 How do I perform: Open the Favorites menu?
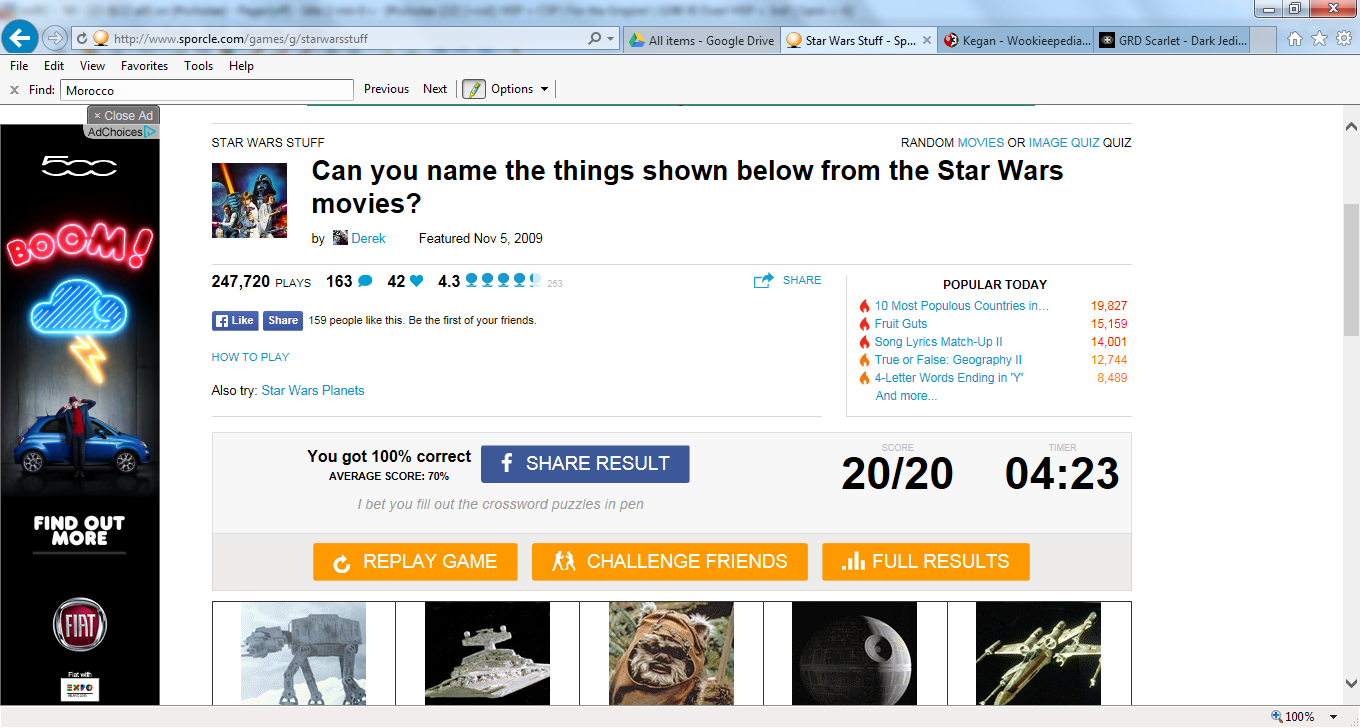(x=144, y=66)
